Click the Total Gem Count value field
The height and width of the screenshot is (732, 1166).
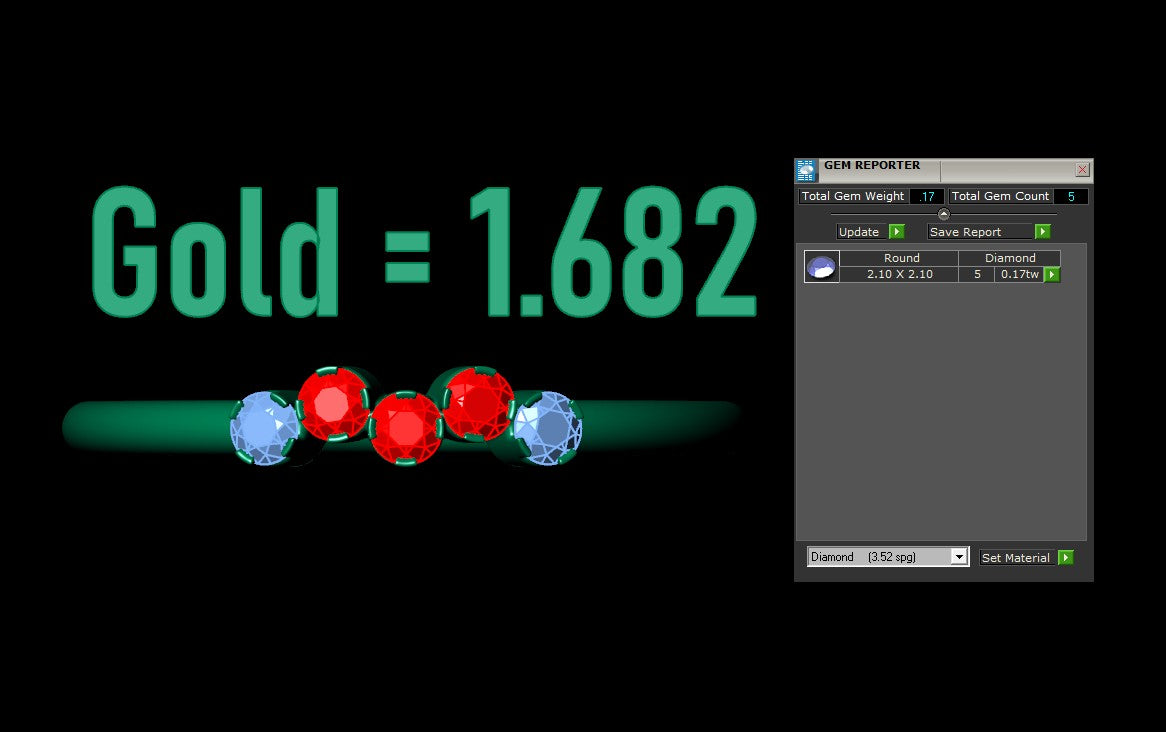click(1071, 196)
